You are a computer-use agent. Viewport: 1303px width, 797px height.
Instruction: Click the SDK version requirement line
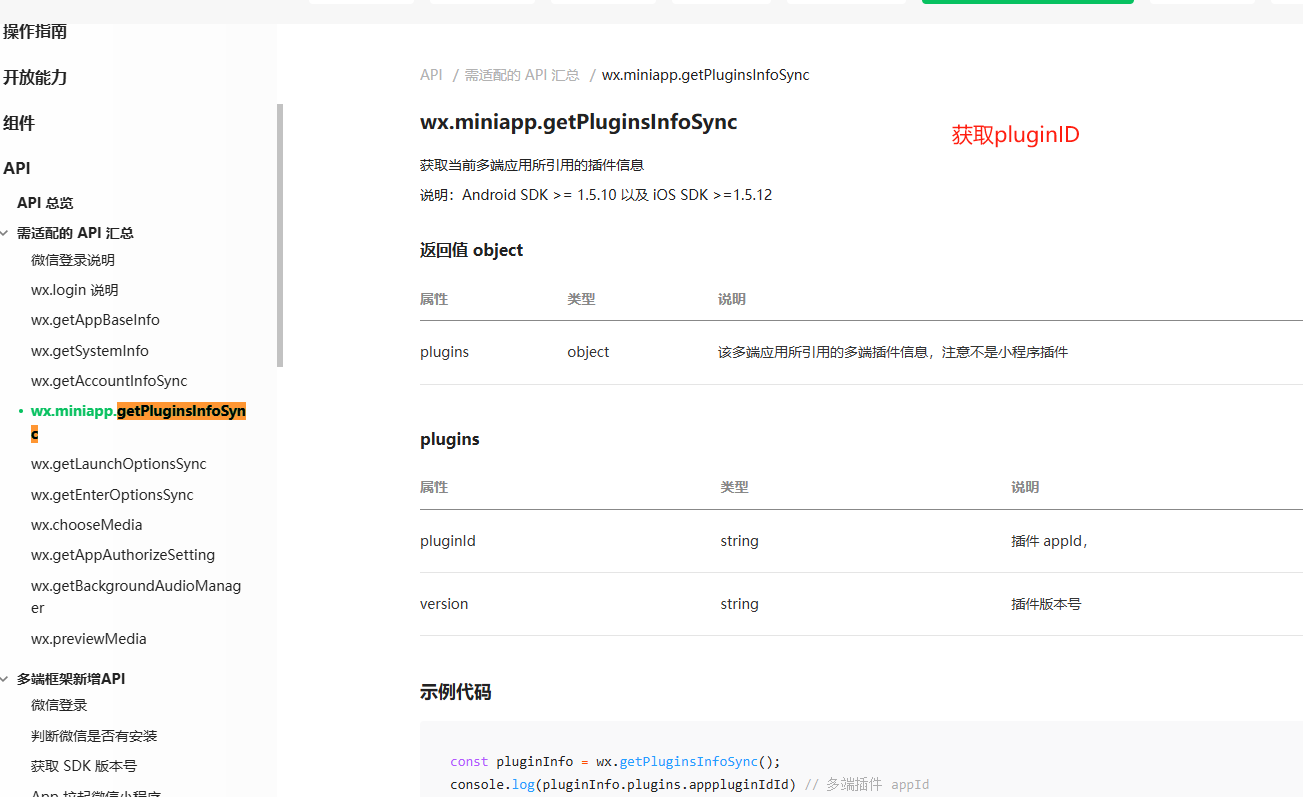click(596, 195)
